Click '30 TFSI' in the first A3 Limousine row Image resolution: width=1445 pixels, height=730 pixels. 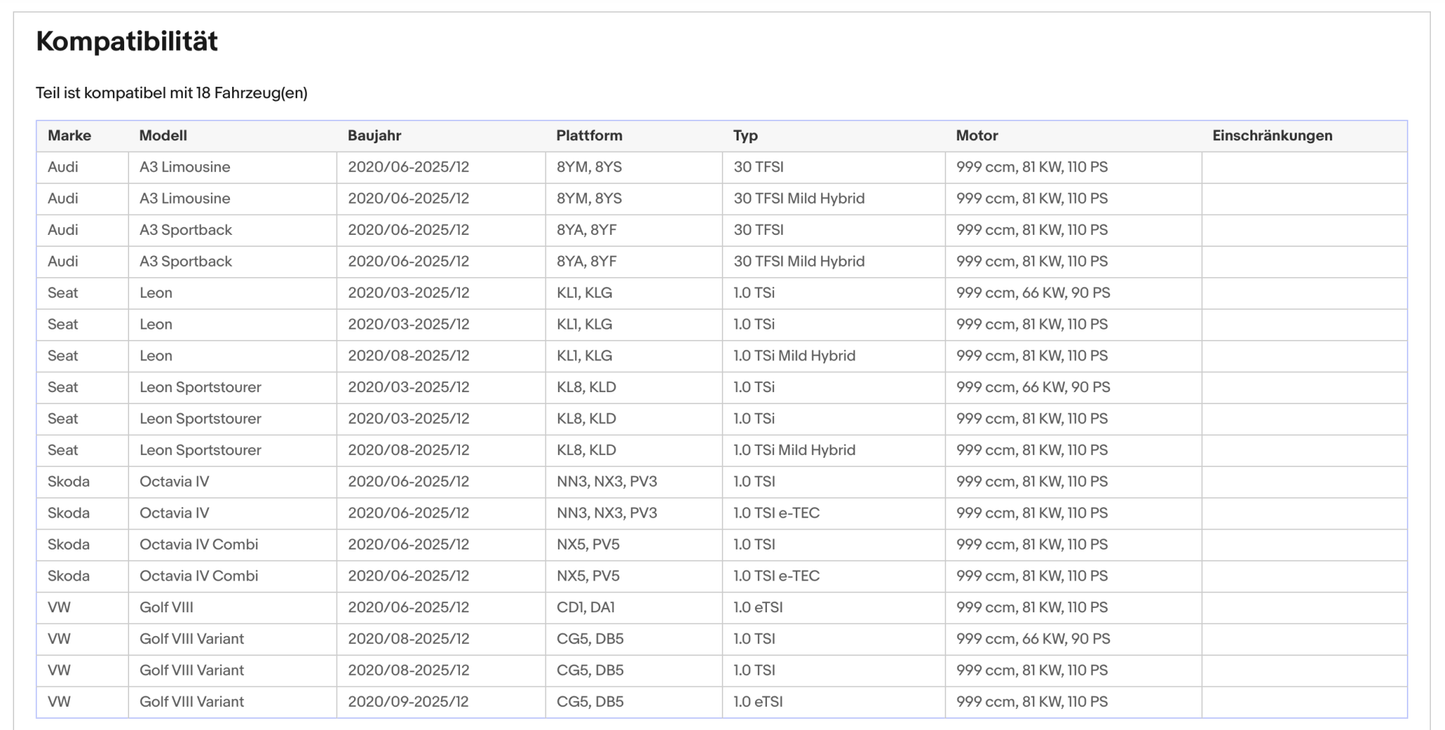[758, 167]
